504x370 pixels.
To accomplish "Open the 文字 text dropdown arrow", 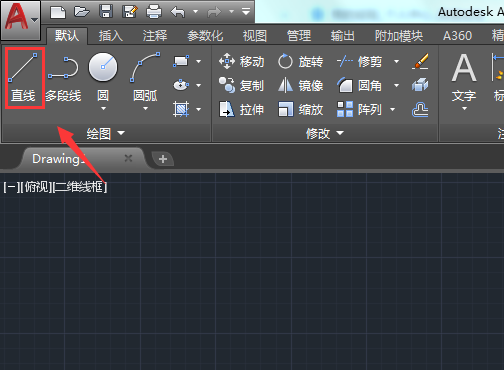I will [x=464, y=109].
